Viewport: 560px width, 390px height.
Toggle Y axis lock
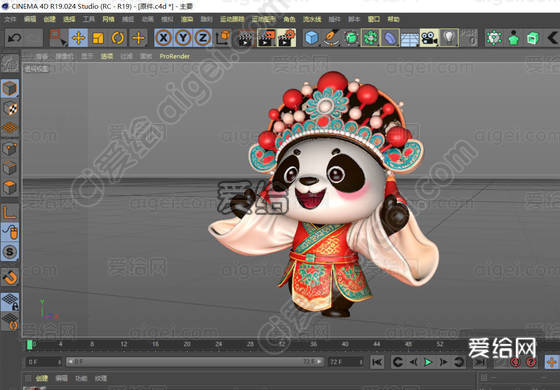pos(183,38)
